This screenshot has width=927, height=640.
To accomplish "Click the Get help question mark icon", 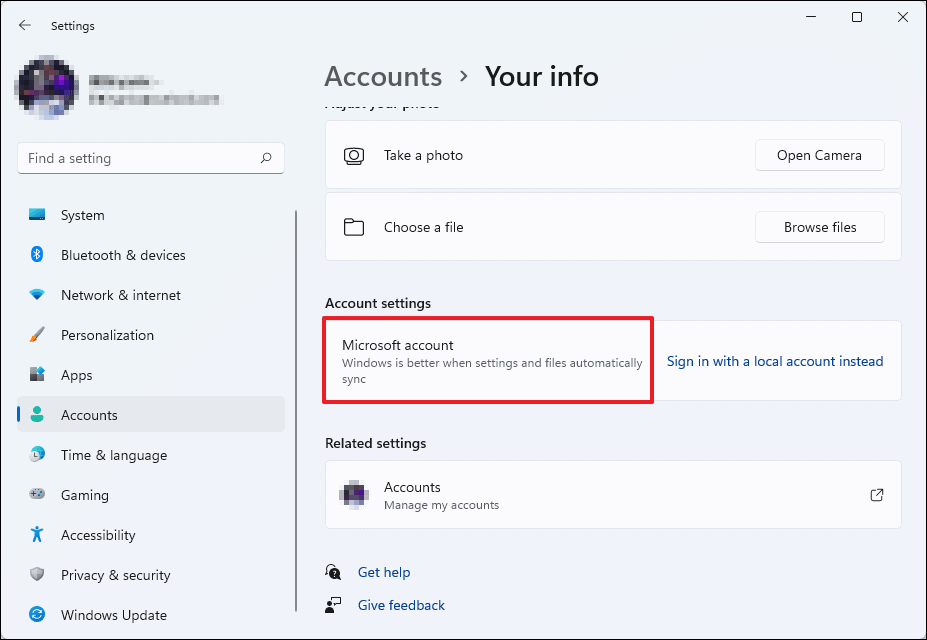I will click(x=333, y=571).
